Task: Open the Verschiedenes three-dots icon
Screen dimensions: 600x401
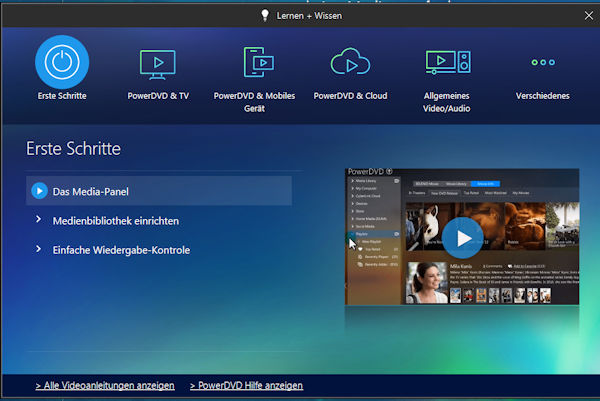Action: [x=543, y=62]
